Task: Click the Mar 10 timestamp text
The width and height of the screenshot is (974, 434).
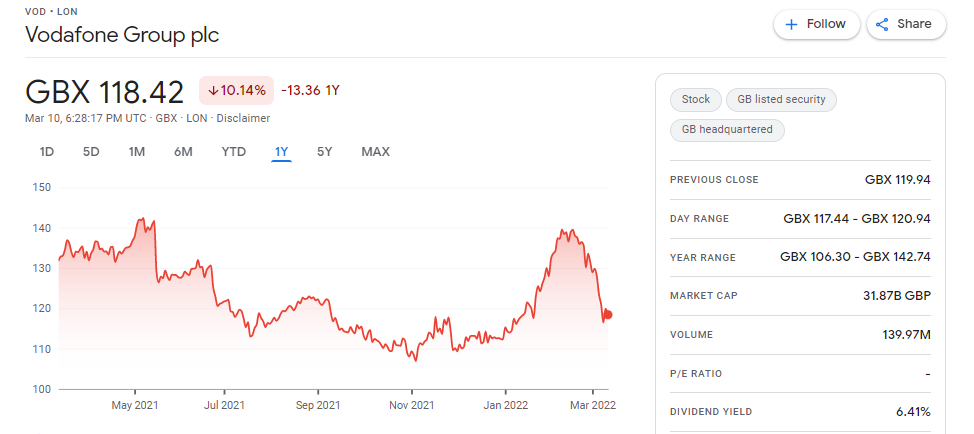Action: (x=86, y=118)
